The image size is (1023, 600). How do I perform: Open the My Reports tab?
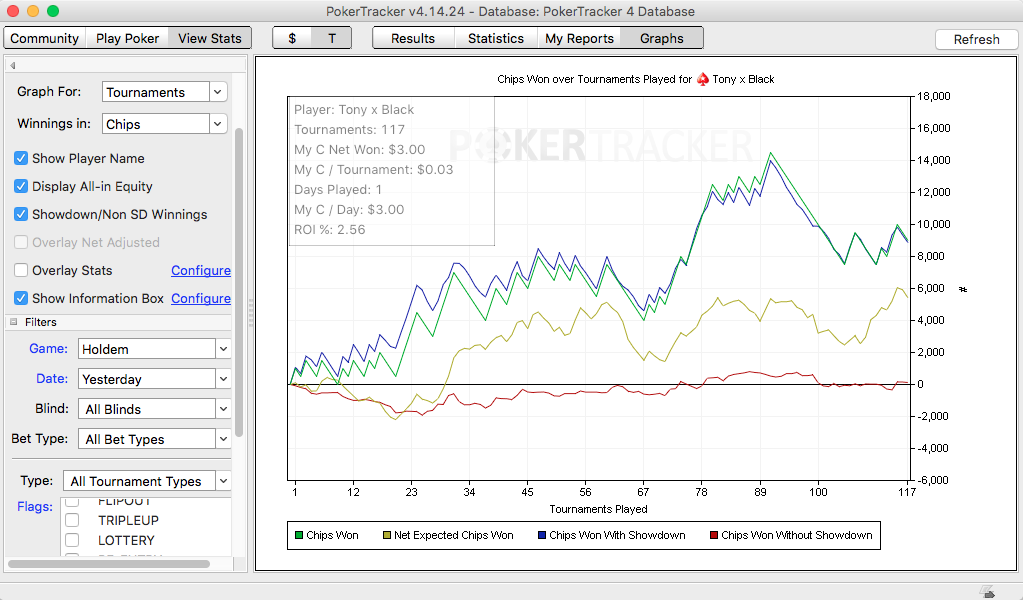(579, 38)
